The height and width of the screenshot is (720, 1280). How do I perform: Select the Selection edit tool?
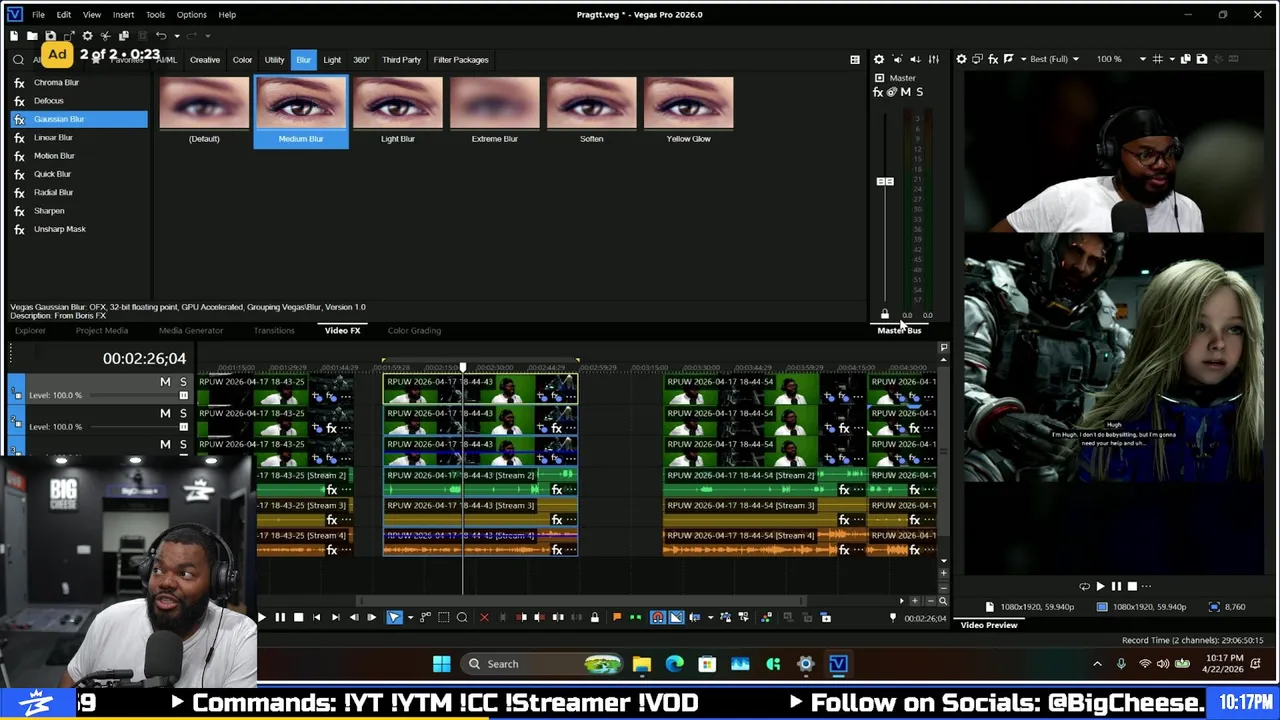pos(444,617)
